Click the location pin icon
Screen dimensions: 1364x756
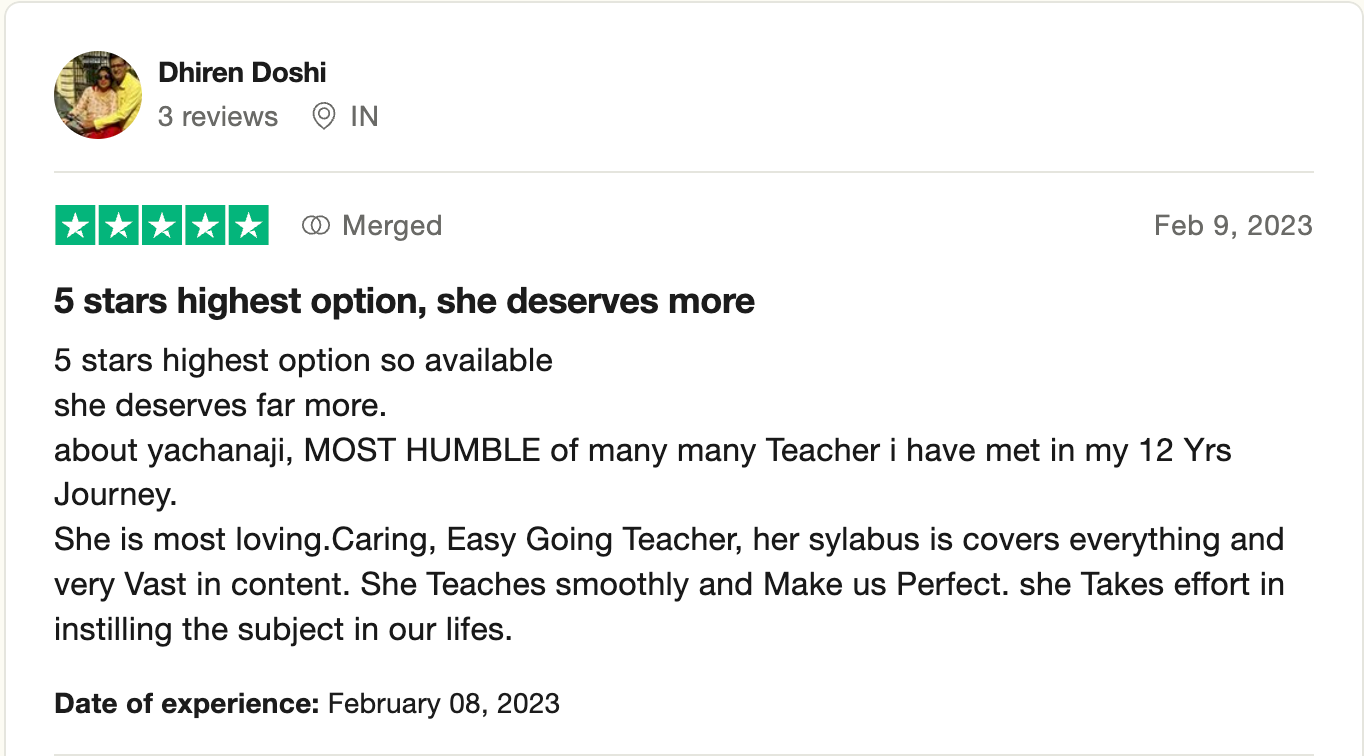click(x=323, y=117)
